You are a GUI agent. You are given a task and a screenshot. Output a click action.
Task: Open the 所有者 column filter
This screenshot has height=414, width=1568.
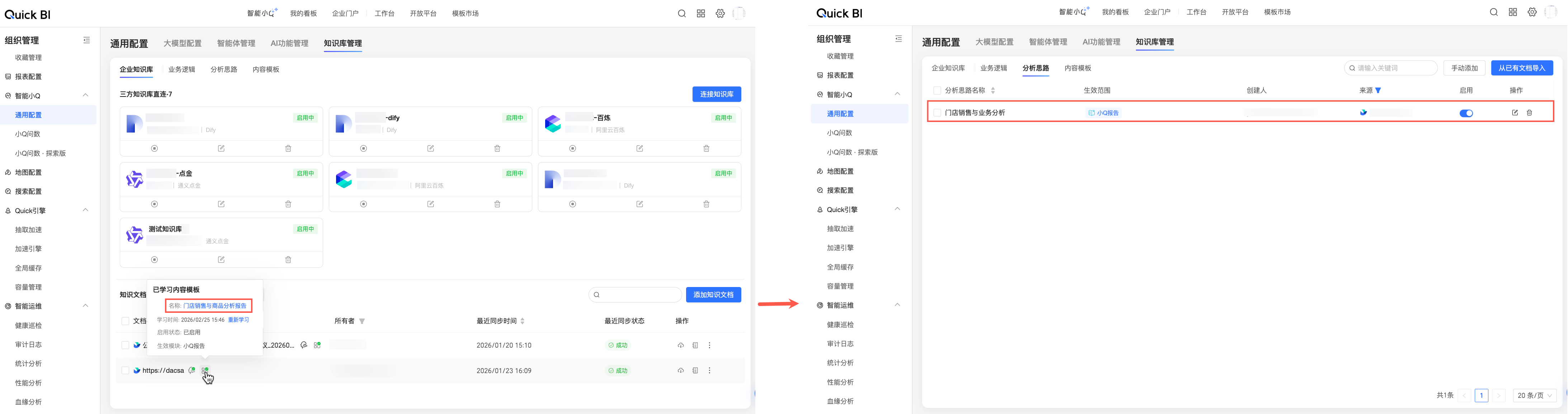[x=362, y=321]
